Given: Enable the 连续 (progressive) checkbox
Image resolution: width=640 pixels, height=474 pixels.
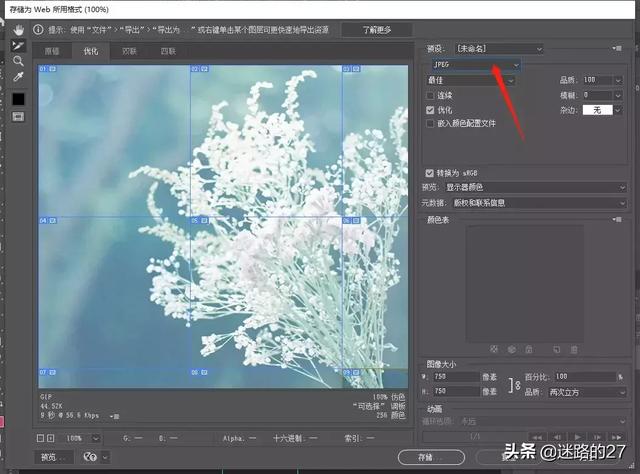Looking at the screenshot, I should 430,95.
